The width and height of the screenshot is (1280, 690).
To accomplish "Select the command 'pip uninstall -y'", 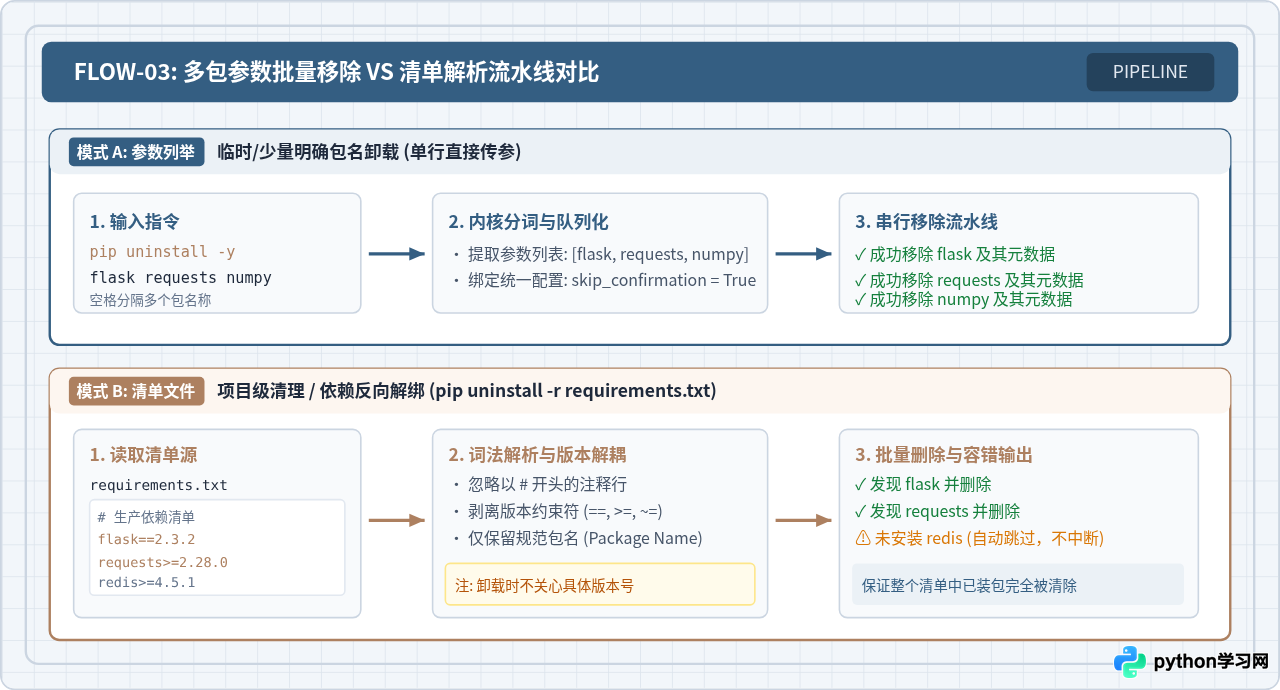I will [163, 252].
